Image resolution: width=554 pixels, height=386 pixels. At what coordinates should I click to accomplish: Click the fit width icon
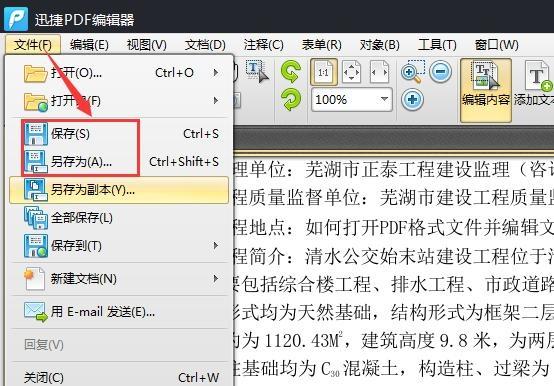[x=379, y=72]
